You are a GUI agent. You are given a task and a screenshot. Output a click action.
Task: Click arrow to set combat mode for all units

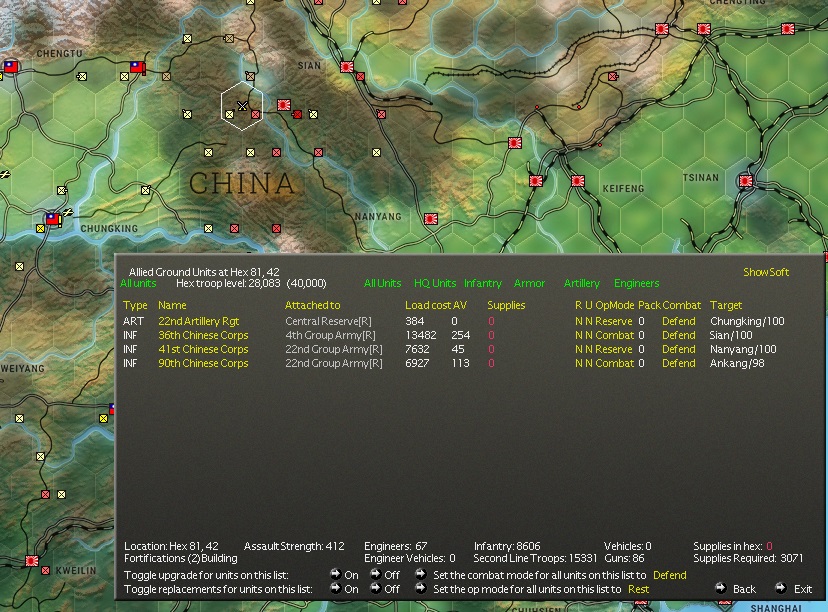pos(420,573)
